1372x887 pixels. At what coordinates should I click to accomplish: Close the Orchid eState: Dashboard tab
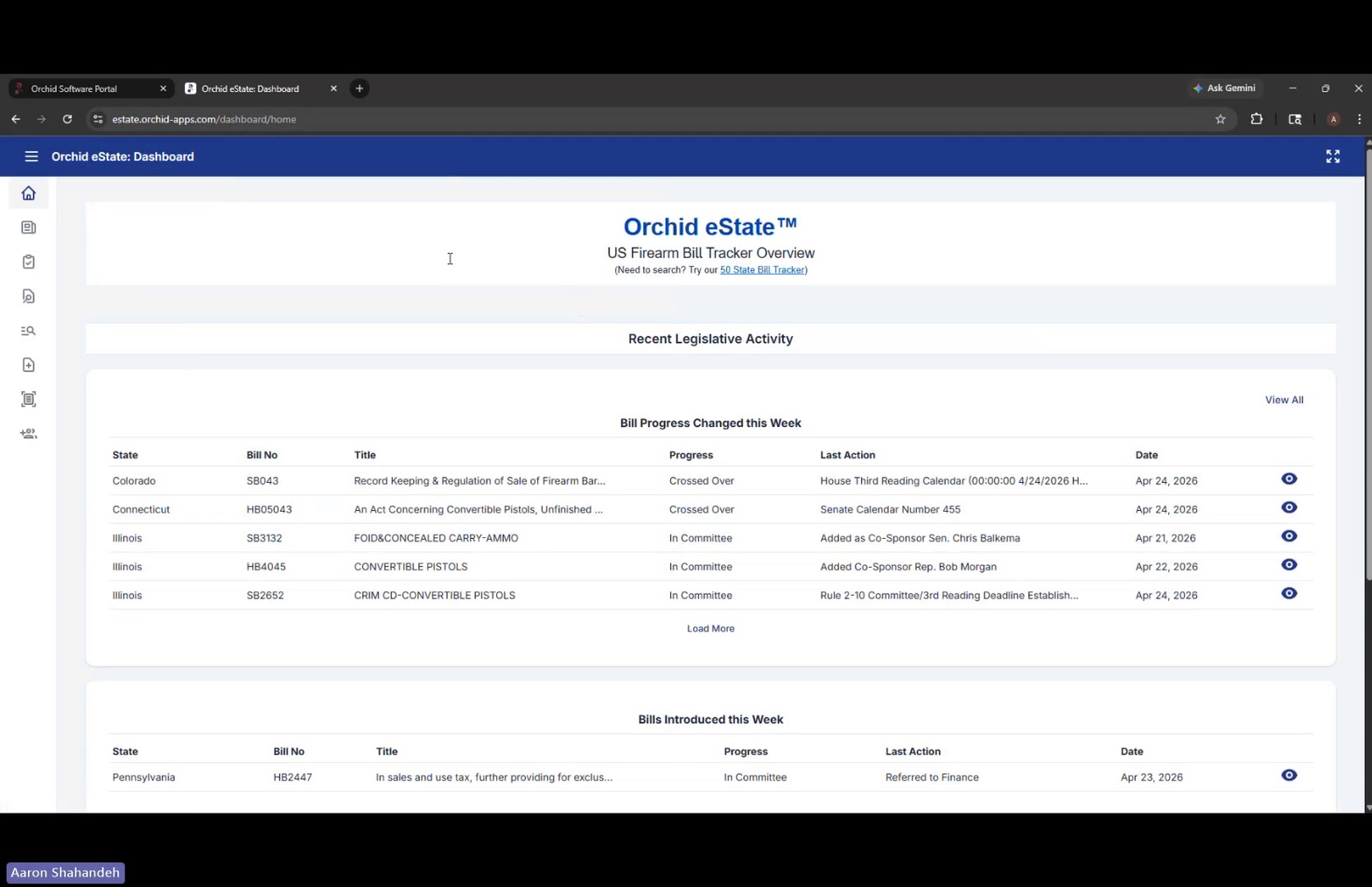click(333, 88)
